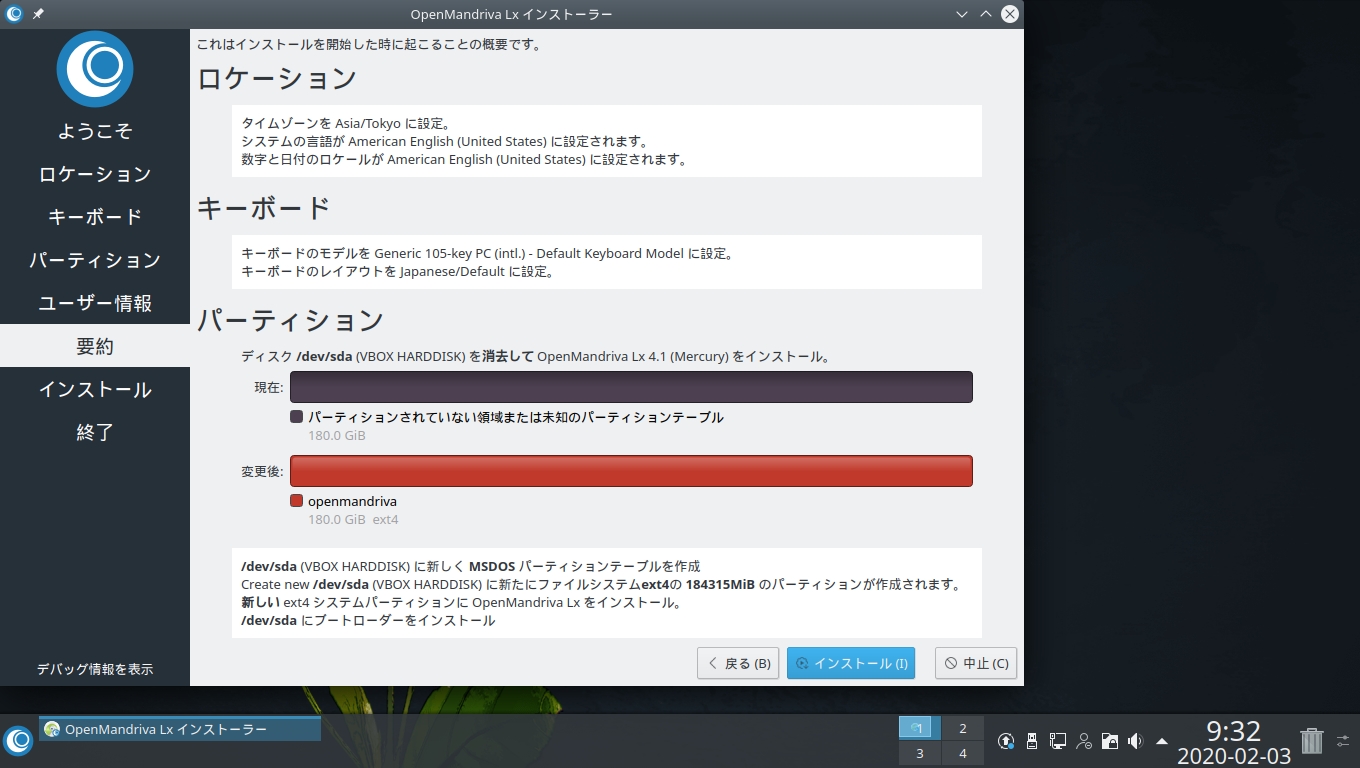Click the ロケーション section heading
The image size is (1360, 768).
(277, 78)
